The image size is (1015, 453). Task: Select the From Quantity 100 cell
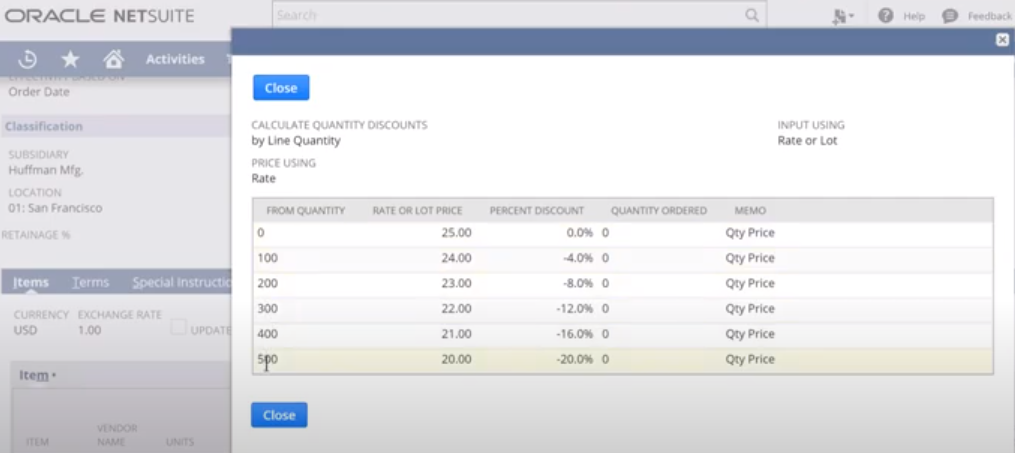pos(267,258)
